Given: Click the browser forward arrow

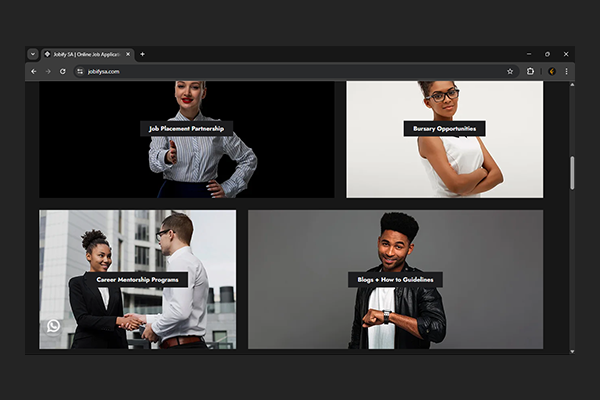Looking at the screenshot, I should point(47,72).
